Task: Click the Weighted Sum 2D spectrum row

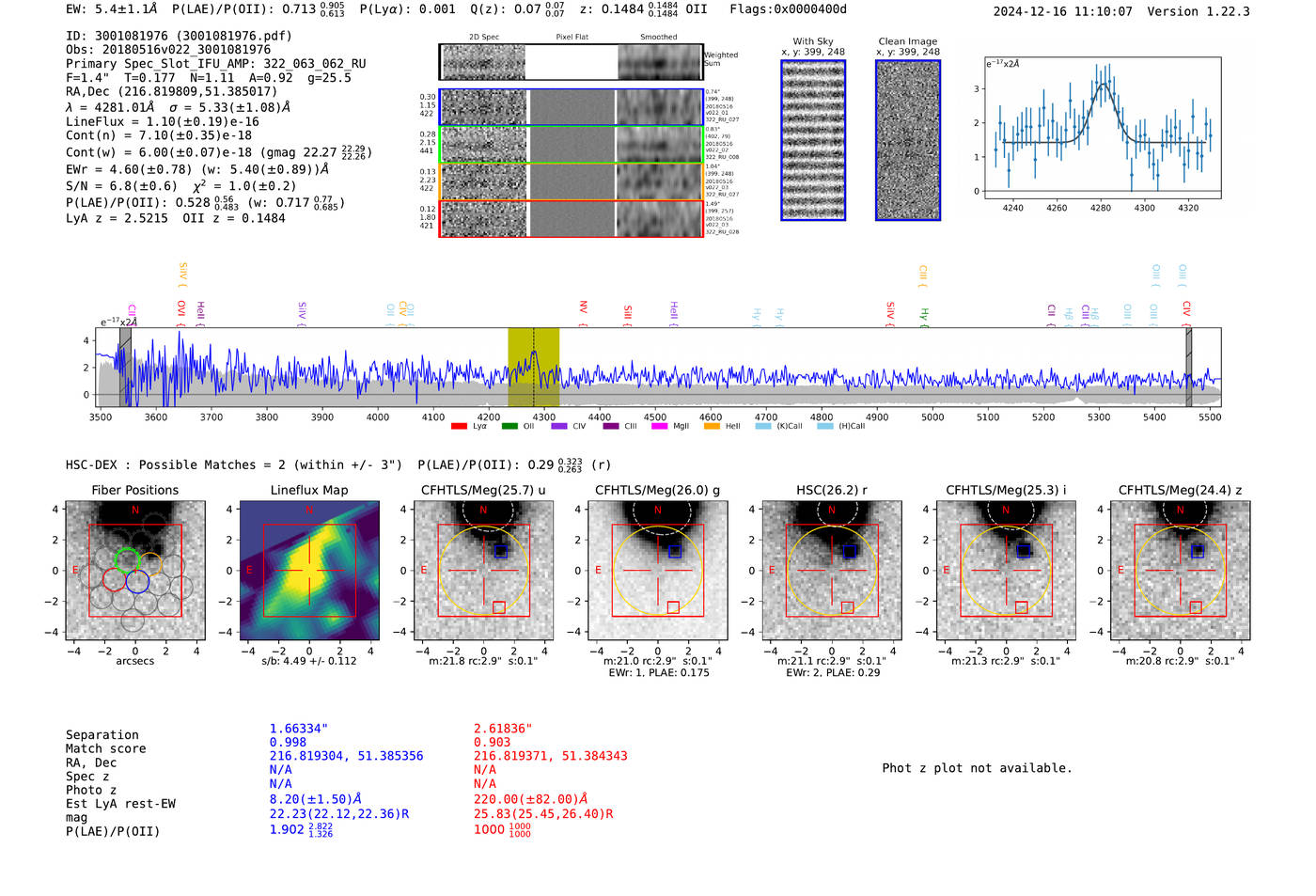Action: click(571, 62)
